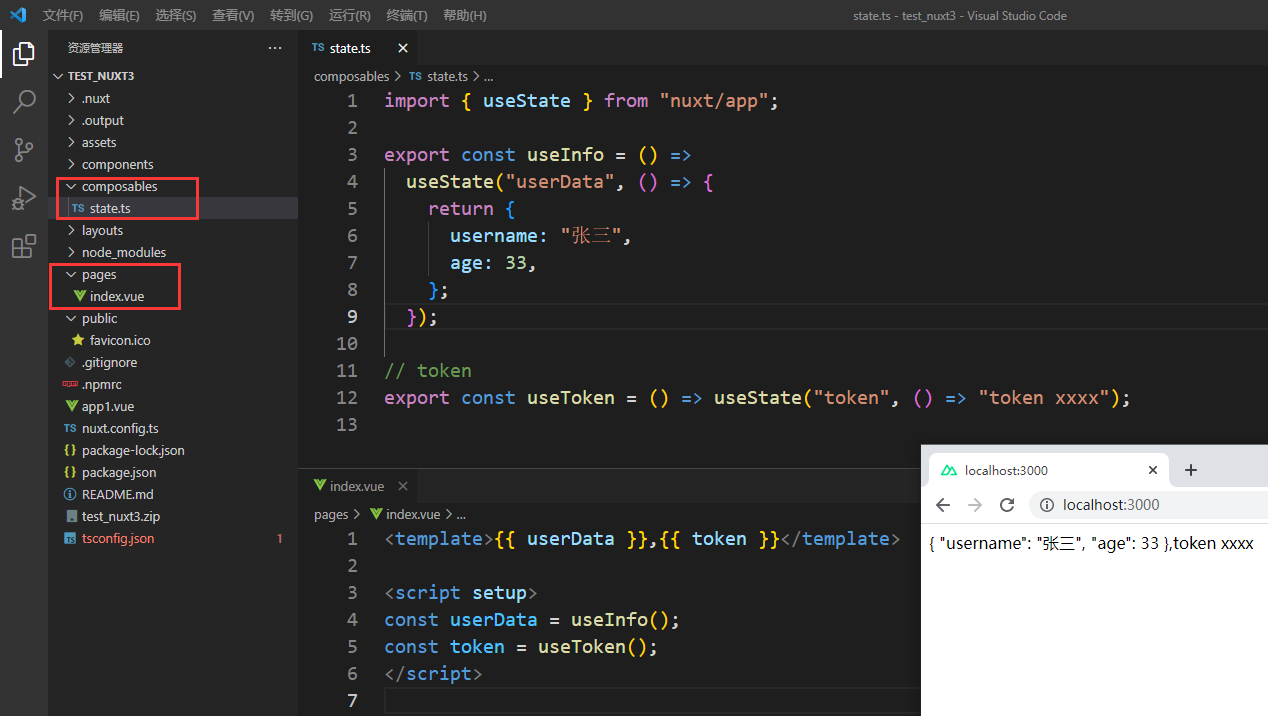Viewport: 1268px width, 716px height.
Task: Click composables in the breadcrumb path
Action: pyautogui.click(x=351, y=76)
